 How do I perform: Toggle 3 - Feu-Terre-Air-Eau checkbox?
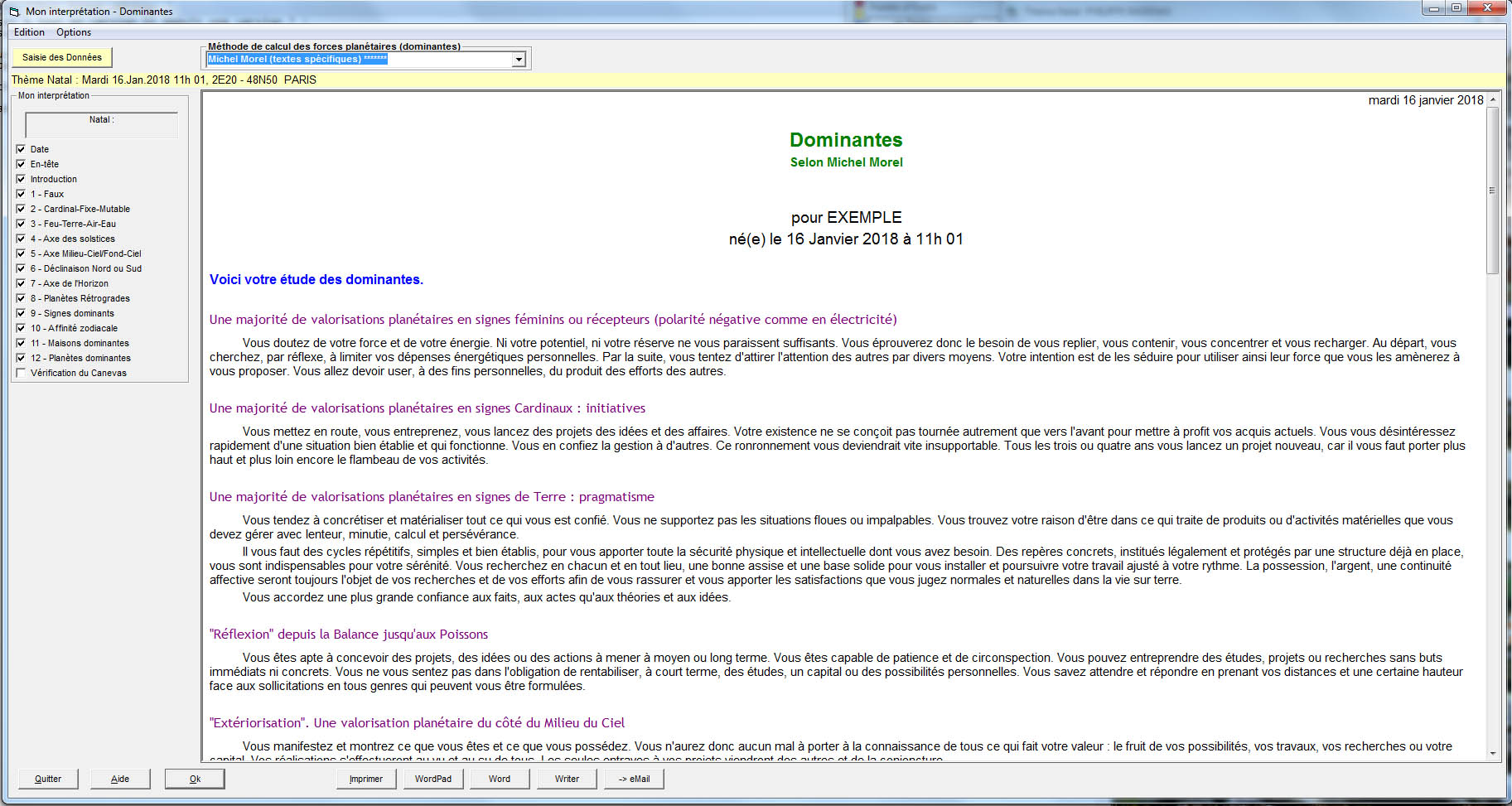[x=21, y=224]
